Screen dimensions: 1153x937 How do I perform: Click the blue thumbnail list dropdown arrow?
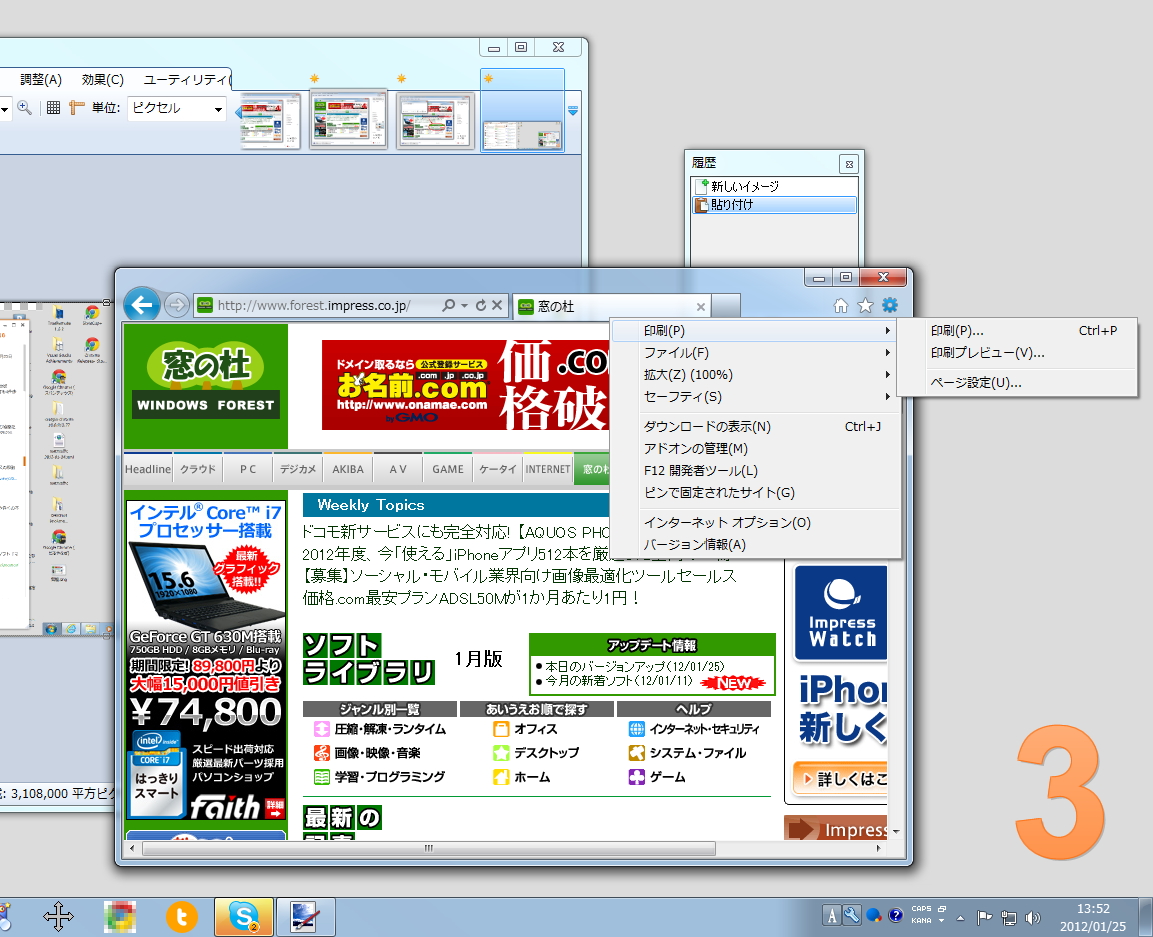[x=573, y=111]
